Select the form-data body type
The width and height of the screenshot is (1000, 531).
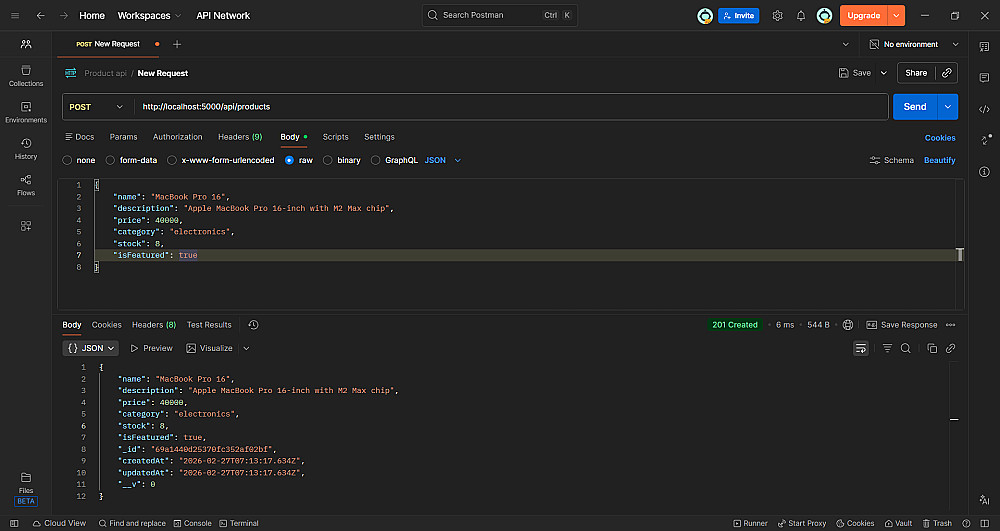(111, 160)
